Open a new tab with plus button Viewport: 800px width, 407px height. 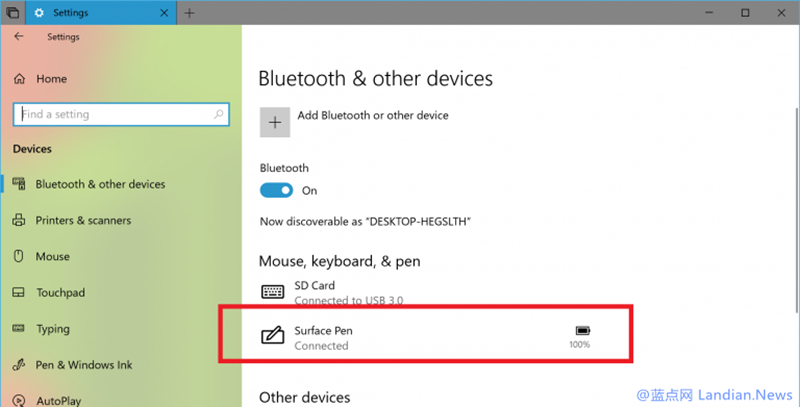(189, 13)
